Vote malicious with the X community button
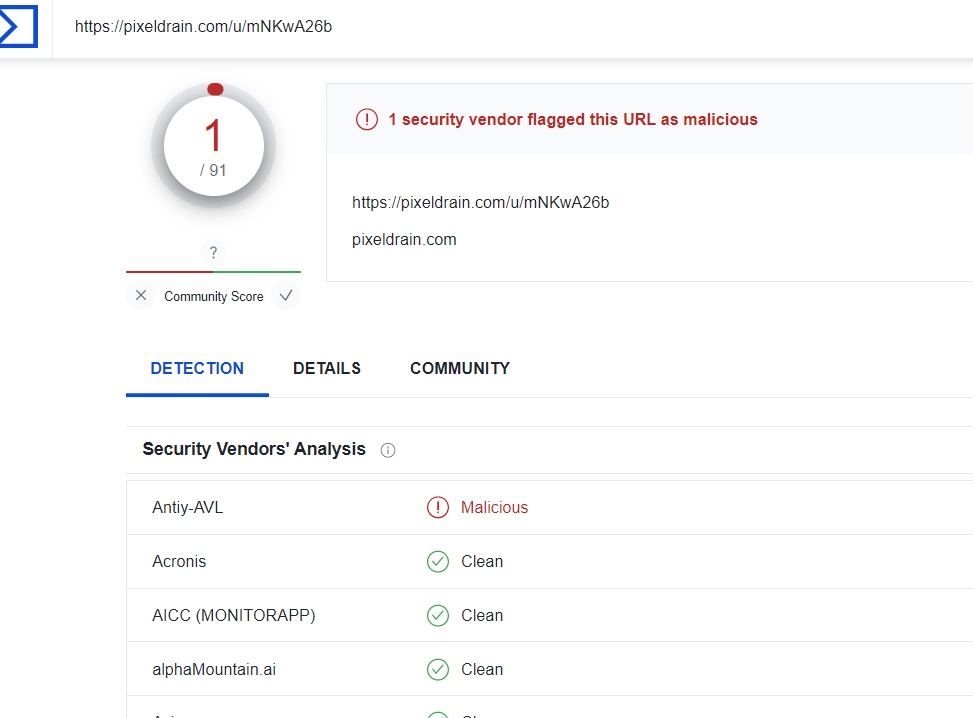Screen dimensions: 973x718 (141, 295)
